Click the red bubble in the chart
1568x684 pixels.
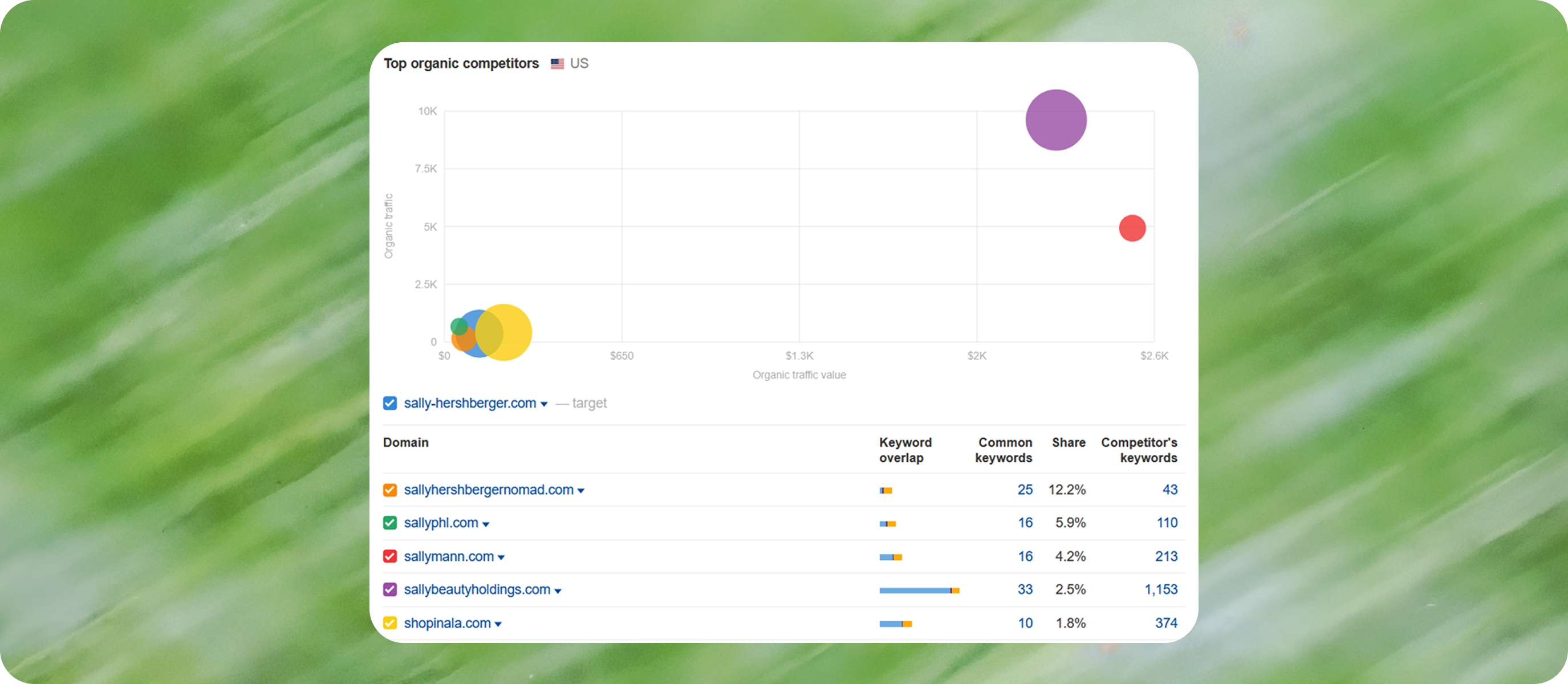click(x=1132, y=228)
